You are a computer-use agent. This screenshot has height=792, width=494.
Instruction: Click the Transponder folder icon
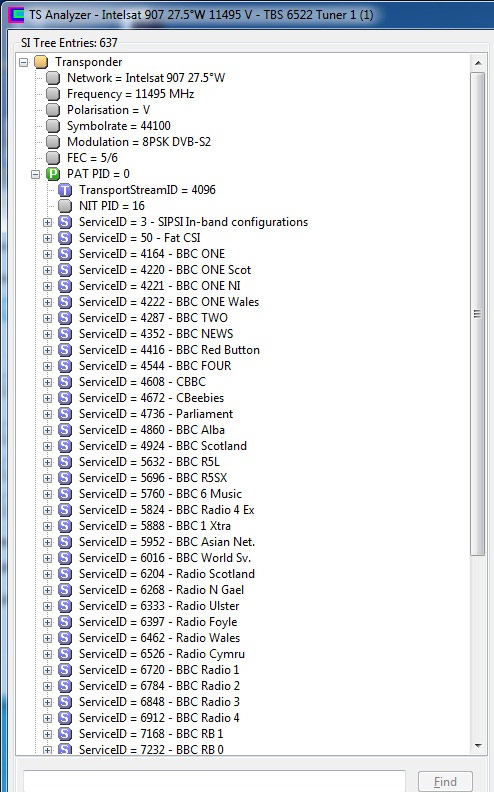(x=41, y=62)
